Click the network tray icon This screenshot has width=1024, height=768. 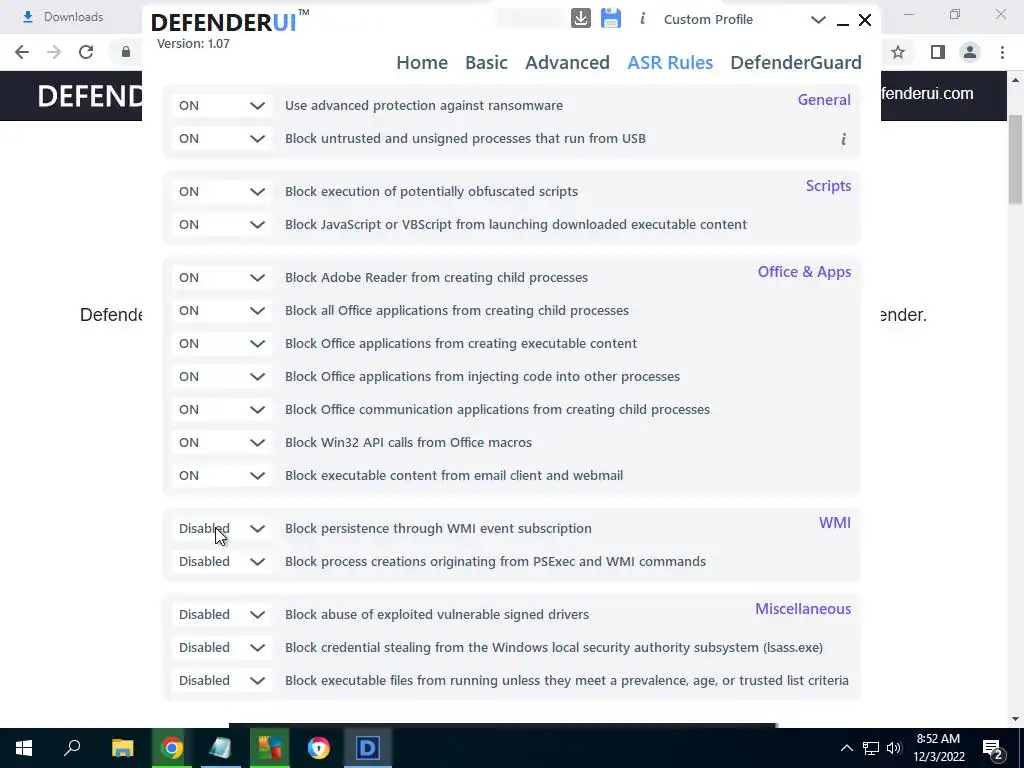click(871, 748)
